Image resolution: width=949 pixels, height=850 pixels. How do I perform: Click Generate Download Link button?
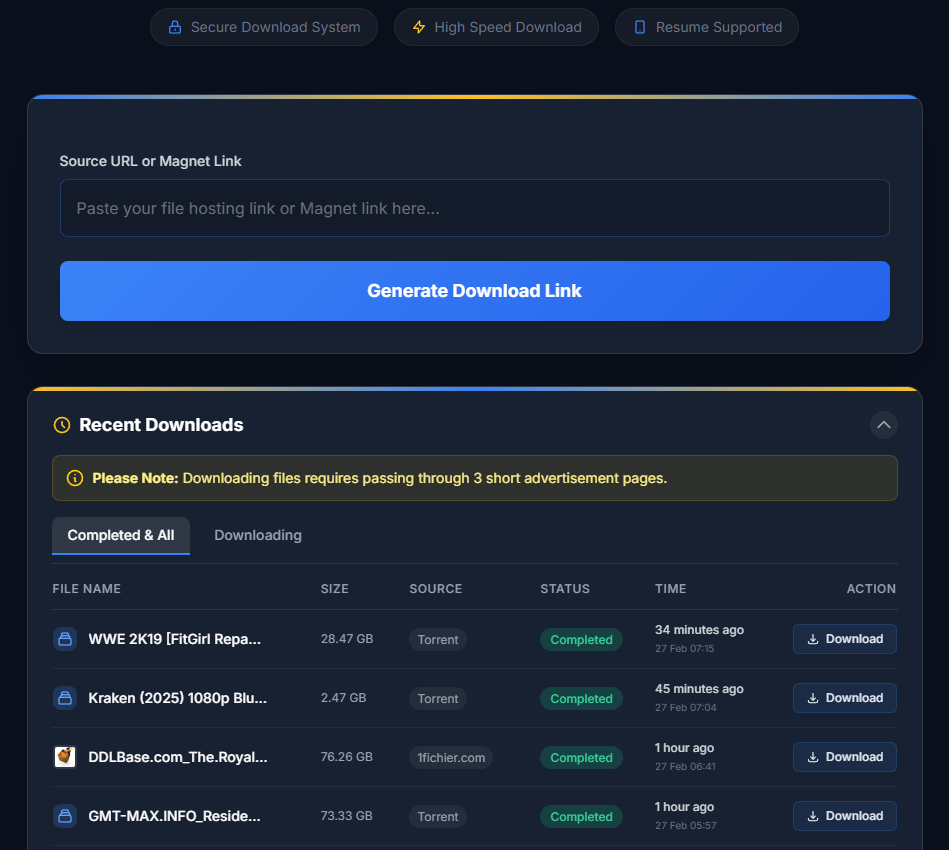click(474, 291)
